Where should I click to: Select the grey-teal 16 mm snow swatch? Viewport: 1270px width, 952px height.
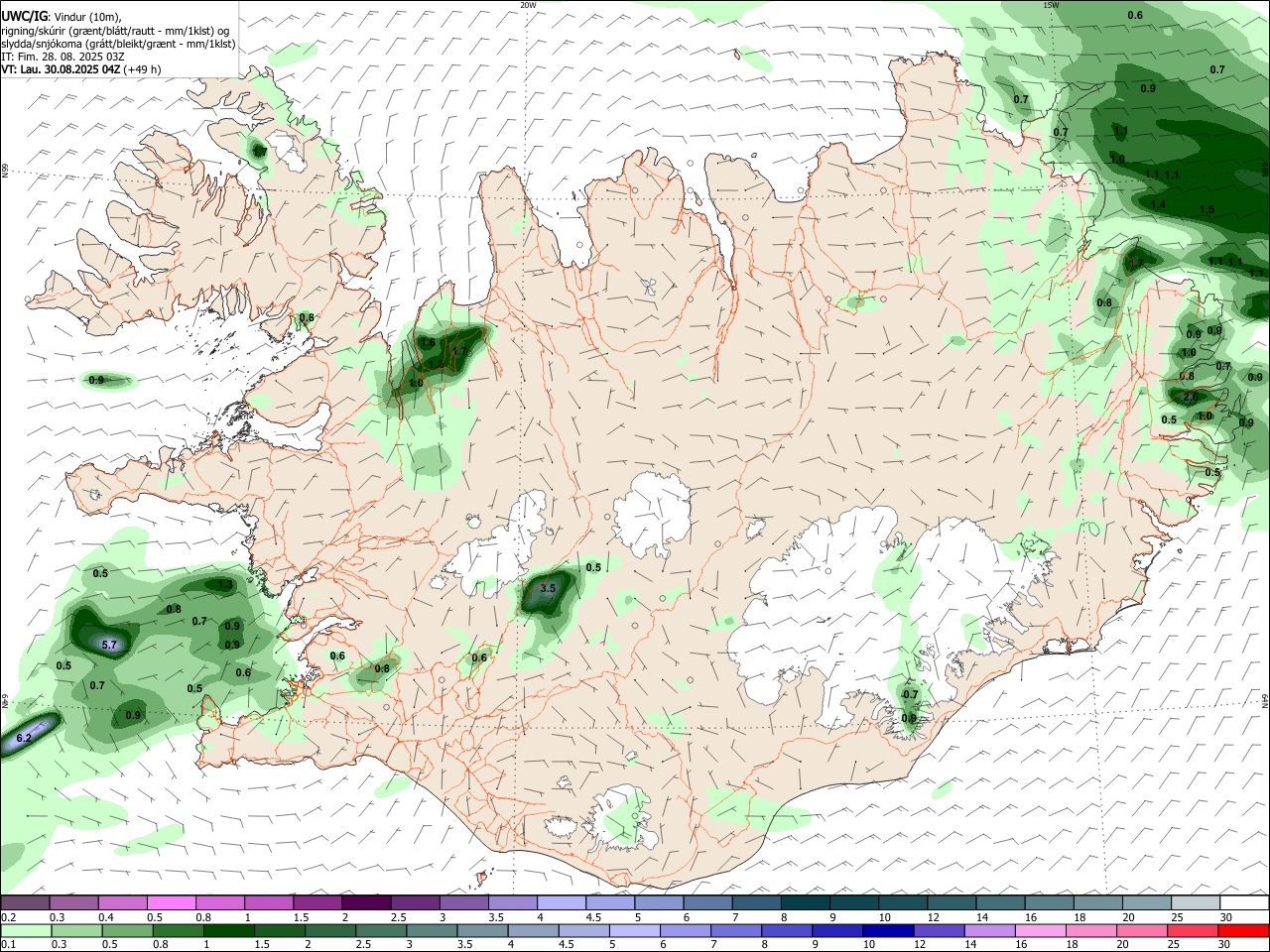click(x=1049, y=902)
